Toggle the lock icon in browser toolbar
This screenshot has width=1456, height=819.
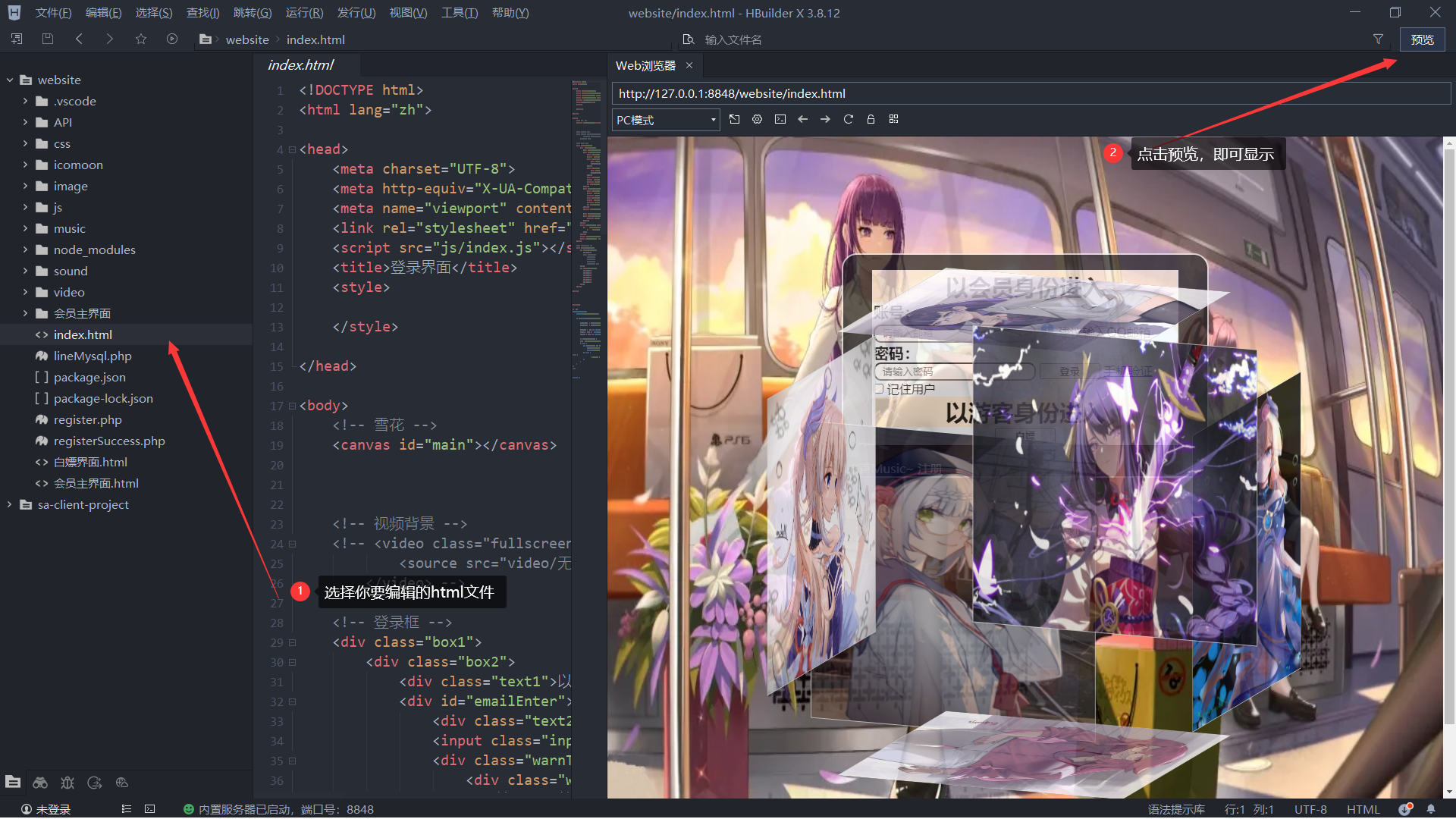click(x=871, y=119)
